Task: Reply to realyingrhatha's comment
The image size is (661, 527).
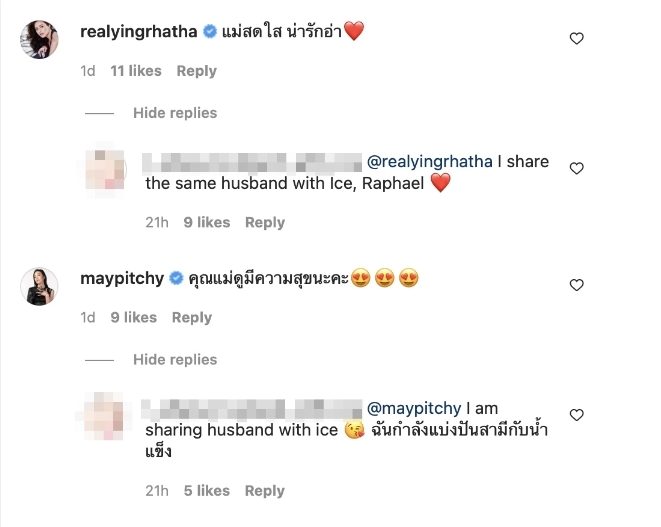Action: 196,71
